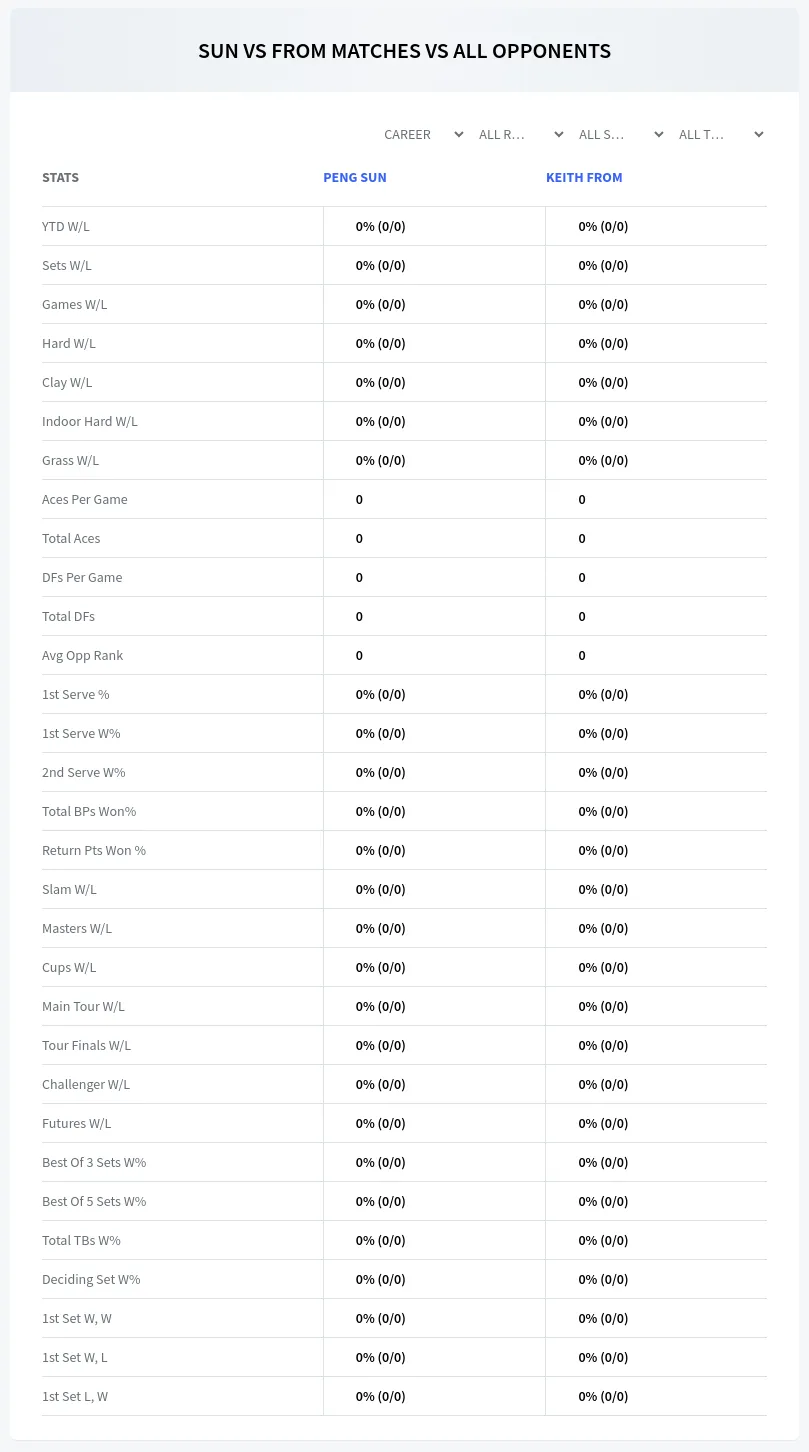This screenshot has width=809, height=1452.
Task: Select the Challenger W/L row label
Action: pos(86,1084)
